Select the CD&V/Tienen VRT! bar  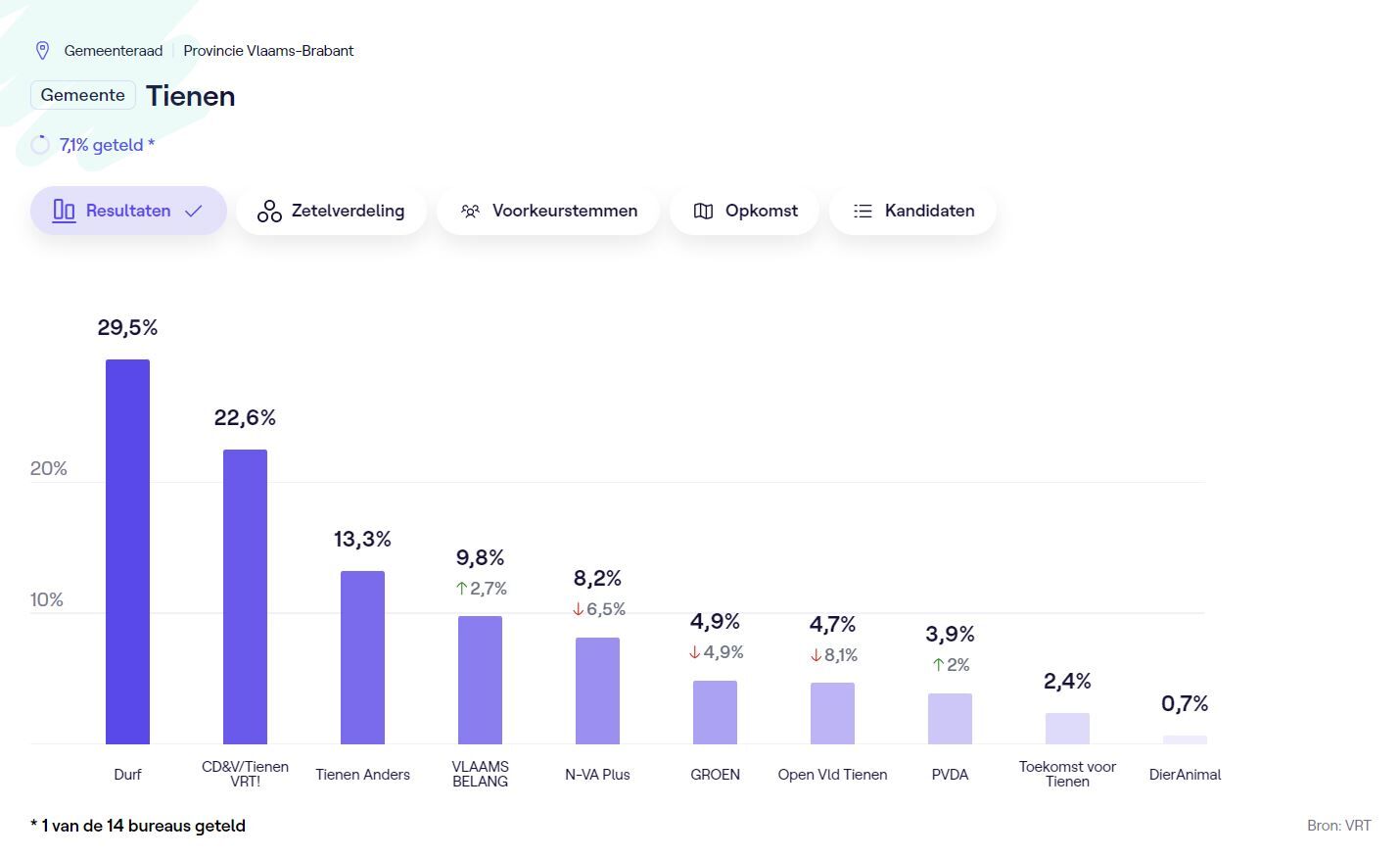point(245,596)
